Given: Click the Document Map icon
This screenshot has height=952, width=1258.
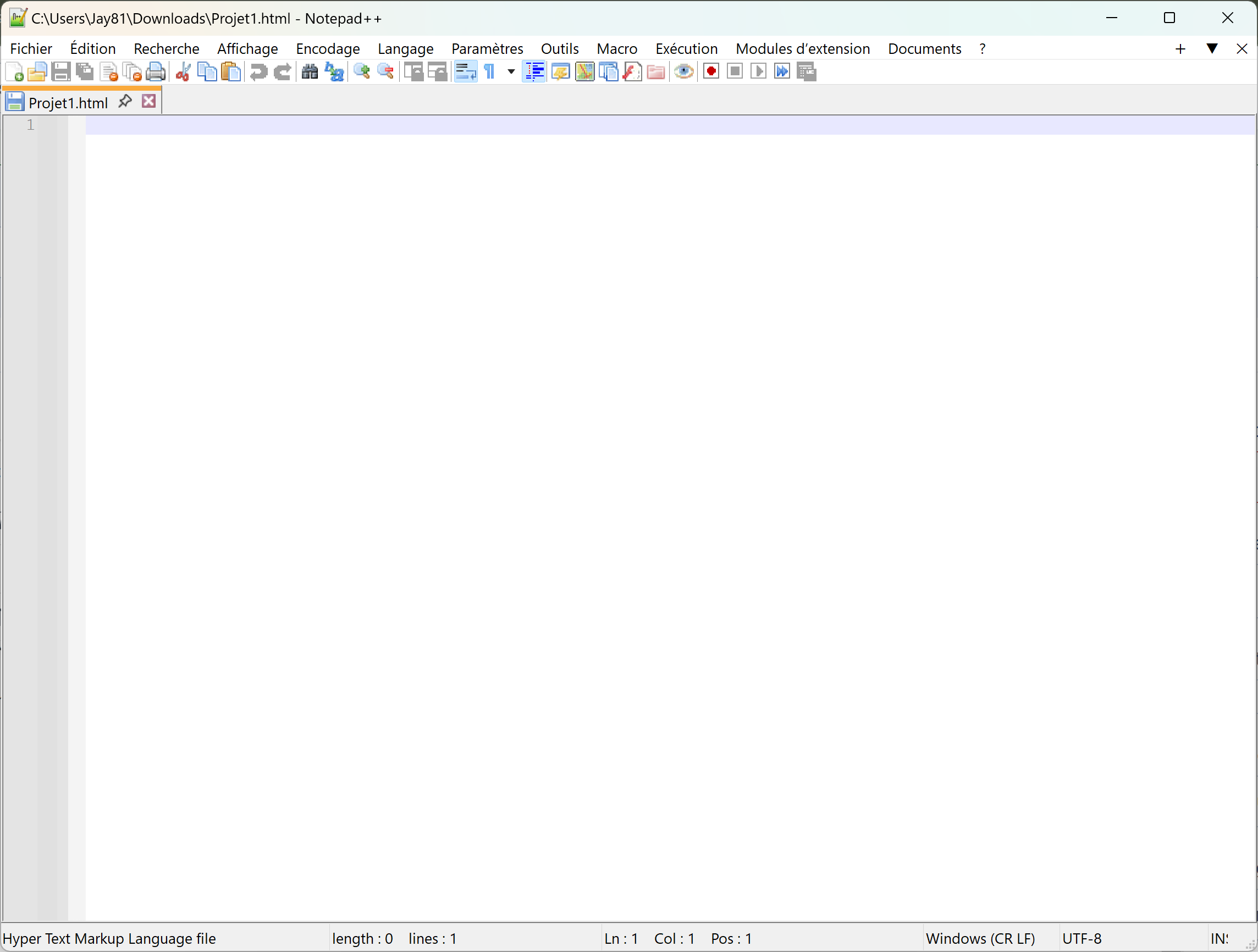Looking at the screenshot, I should click(584, 71).
